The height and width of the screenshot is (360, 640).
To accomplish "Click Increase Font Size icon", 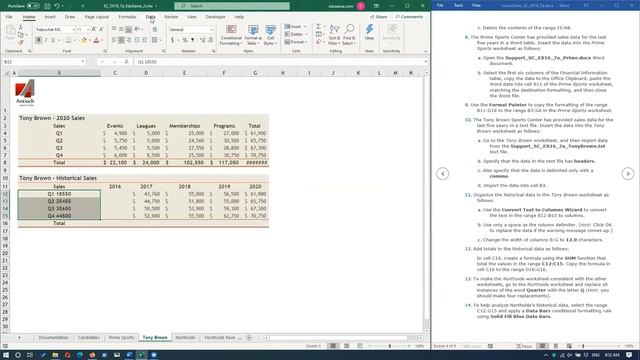I will (x=94, y=30).
